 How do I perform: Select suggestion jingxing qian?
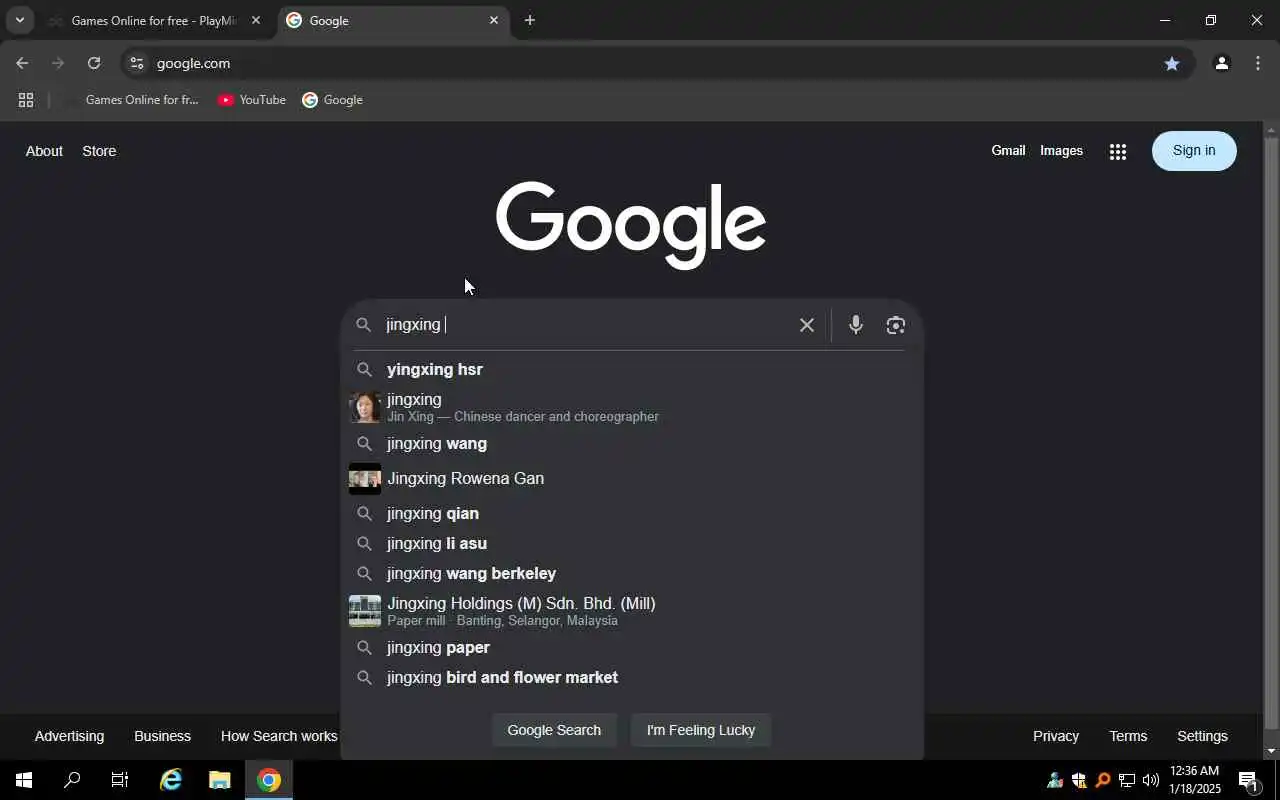pyautogui.click(x=631, y=514)
